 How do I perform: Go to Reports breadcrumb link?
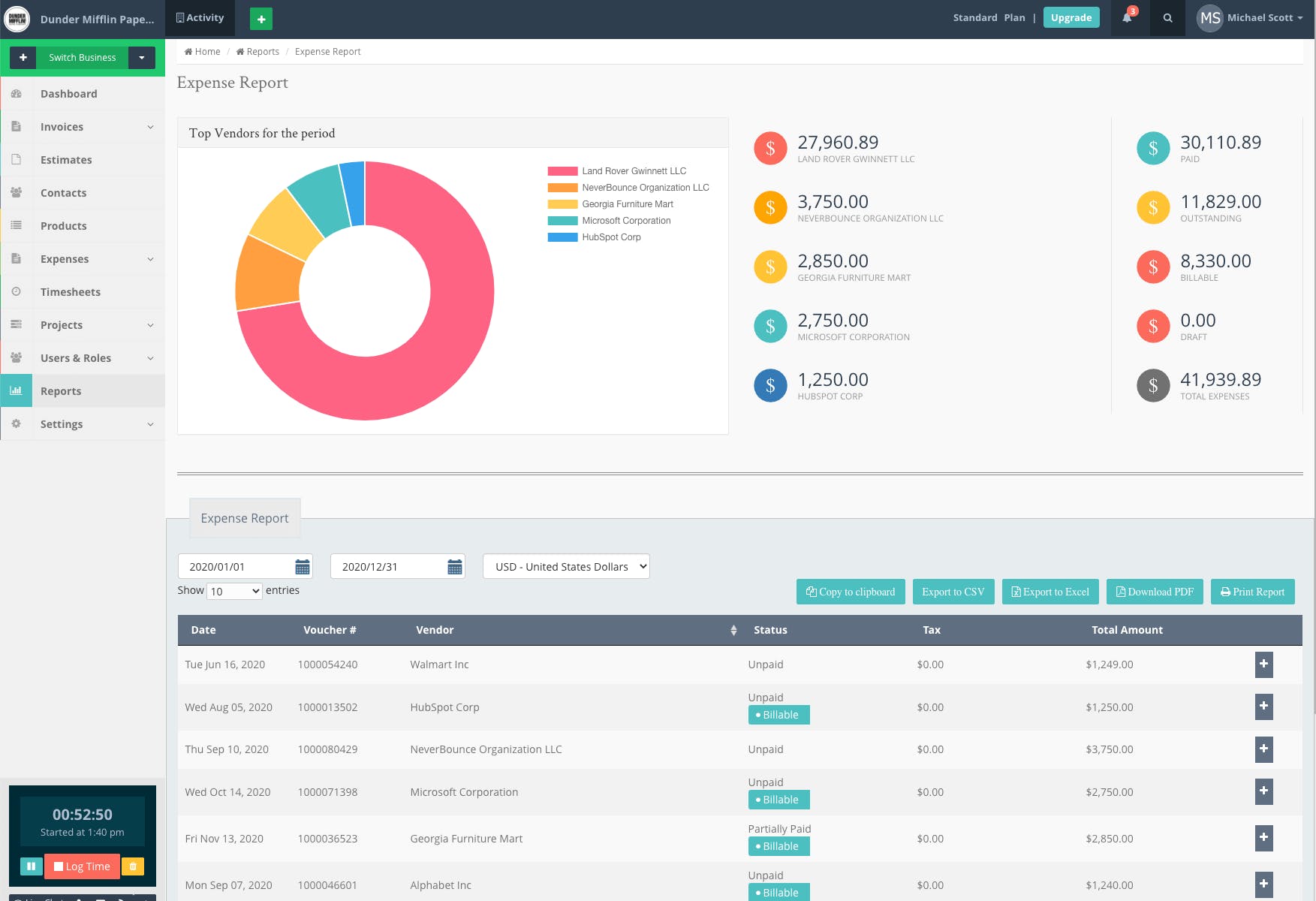(257, 52)
